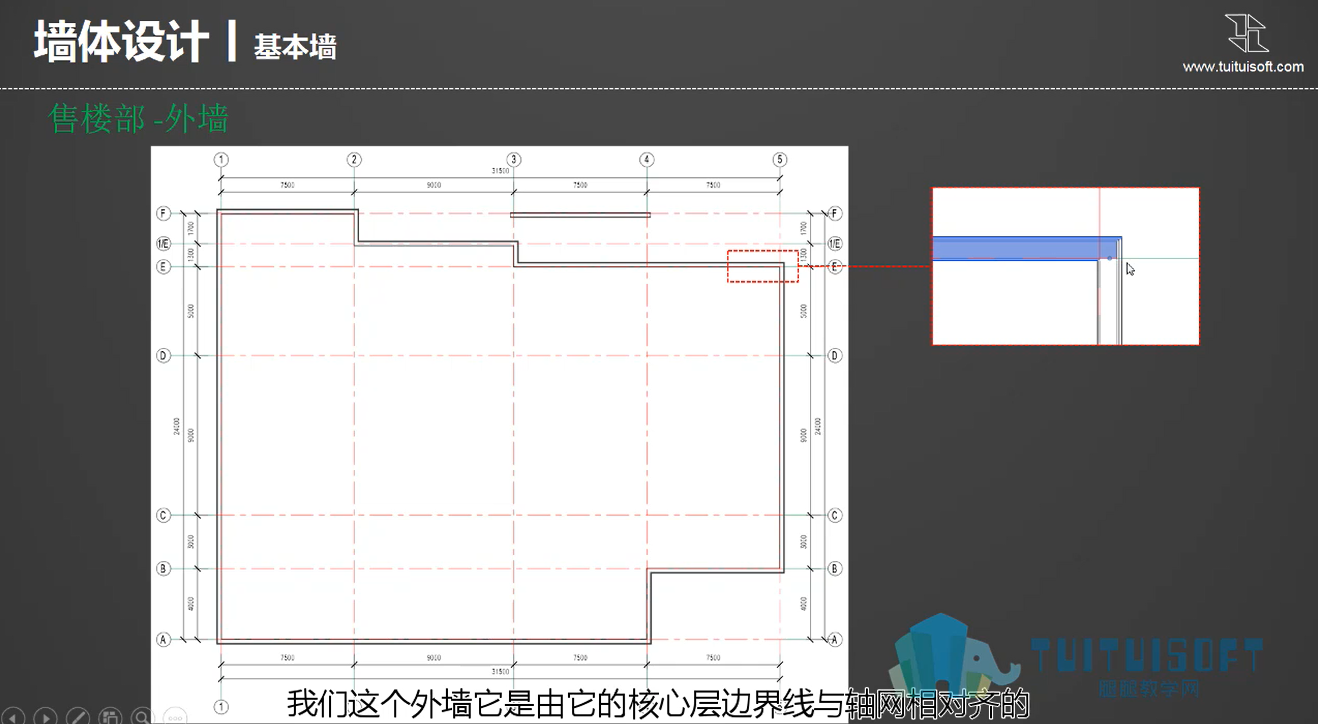Image resolution: width=1318 pixels, height=724 pixels.
Task: Go to the previous slide arrow button
Action: point(13,716)
